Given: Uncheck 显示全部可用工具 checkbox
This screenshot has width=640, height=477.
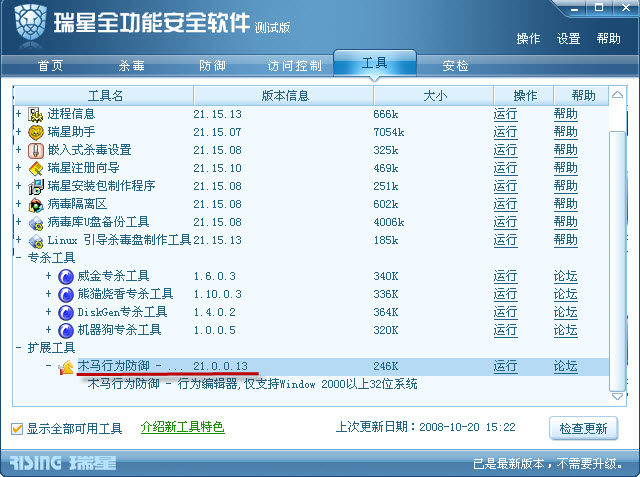Looking at the screenshot, I should click(17, 429).
